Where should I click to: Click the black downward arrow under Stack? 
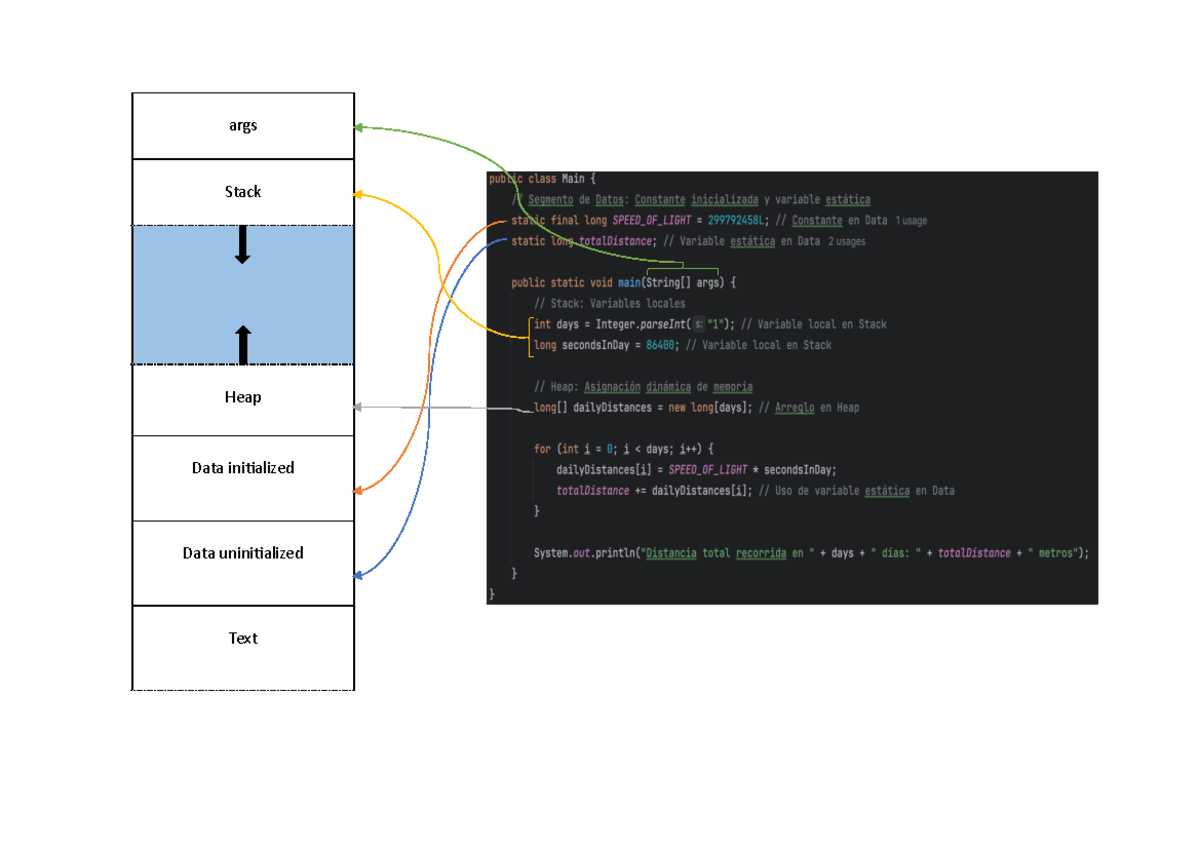242,246
